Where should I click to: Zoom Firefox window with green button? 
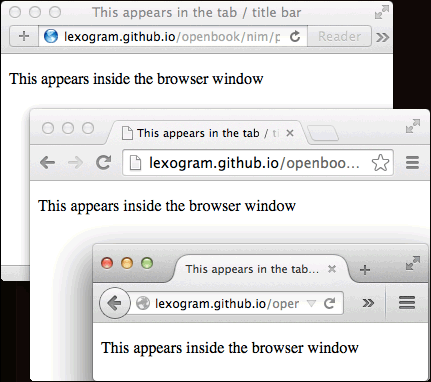pyautogui.click(x=147, y=263)
